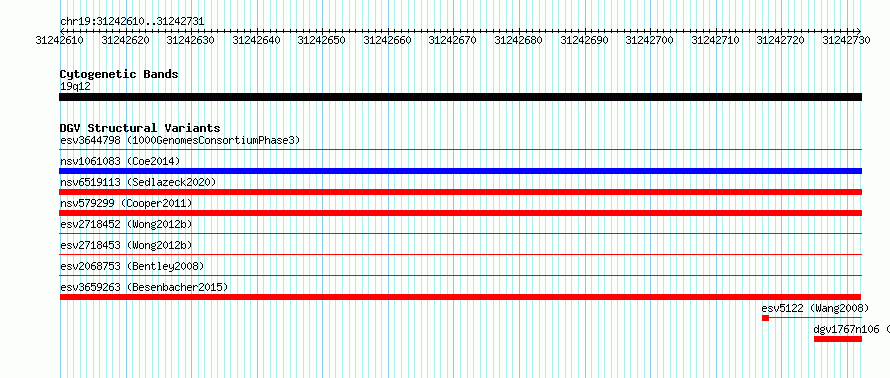Select the small red esv5122 block

[766, 318]
